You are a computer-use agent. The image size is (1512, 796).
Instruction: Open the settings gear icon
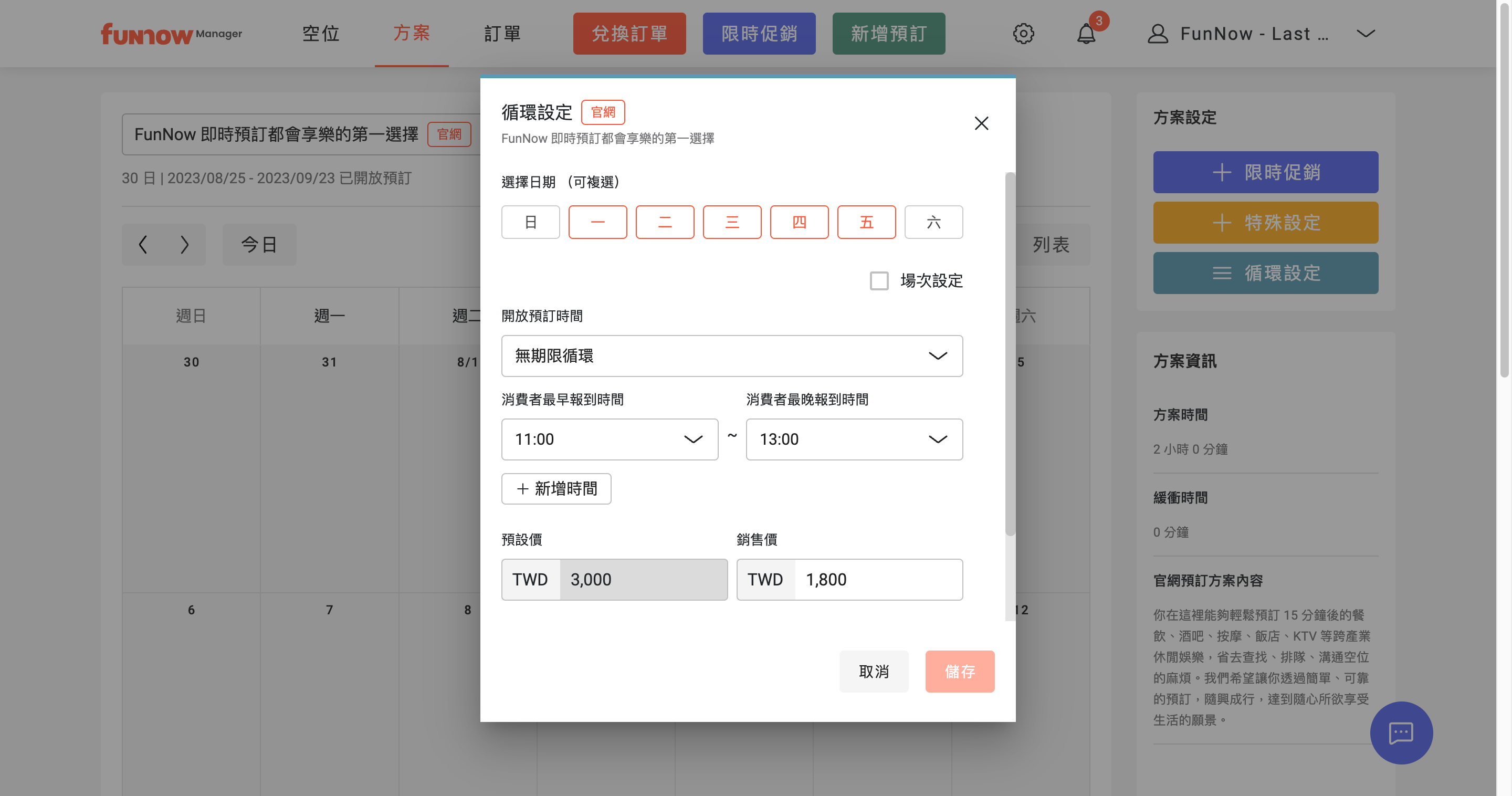tap(1023, 34)
